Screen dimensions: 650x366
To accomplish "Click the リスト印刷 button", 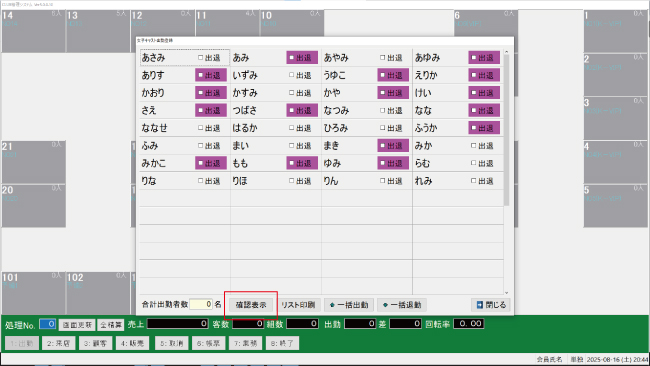I will coord(298,305).
